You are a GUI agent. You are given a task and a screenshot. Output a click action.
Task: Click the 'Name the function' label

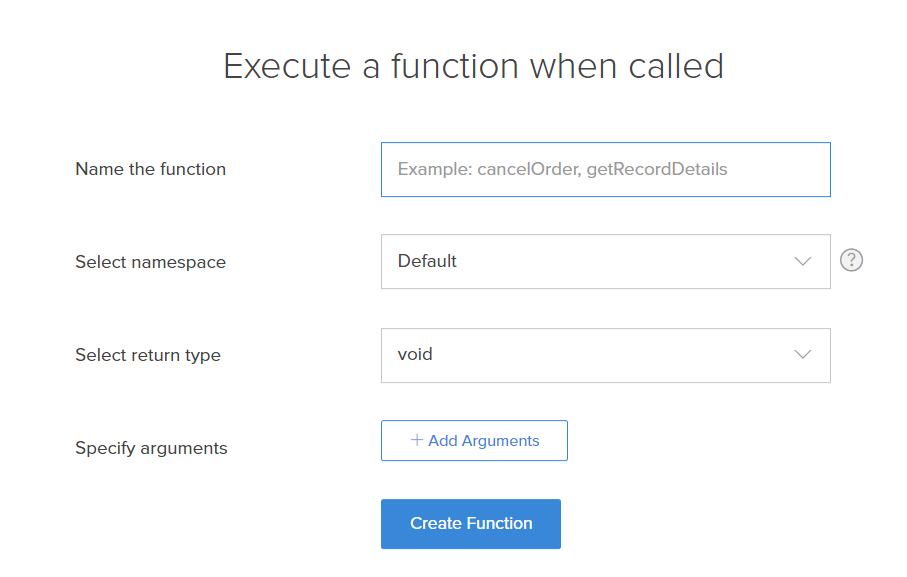point(150,169)
